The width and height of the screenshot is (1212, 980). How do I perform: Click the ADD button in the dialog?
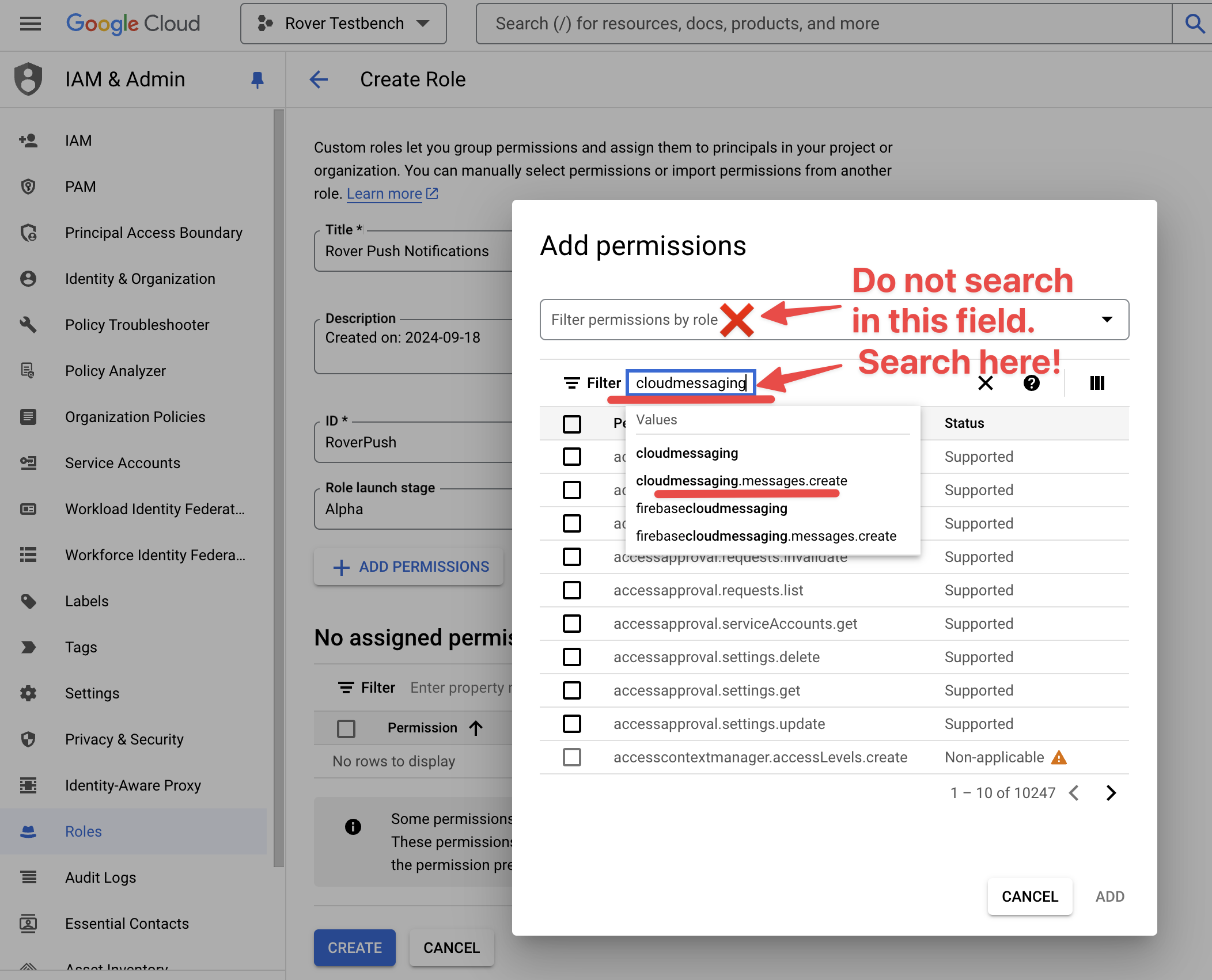coord(1109,897)
